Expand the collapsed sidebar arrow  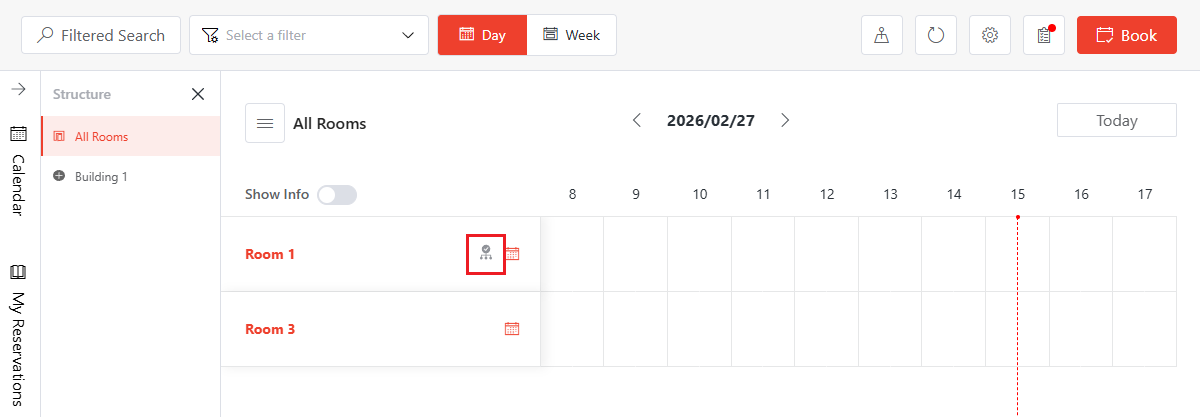[x=18, y=90]
